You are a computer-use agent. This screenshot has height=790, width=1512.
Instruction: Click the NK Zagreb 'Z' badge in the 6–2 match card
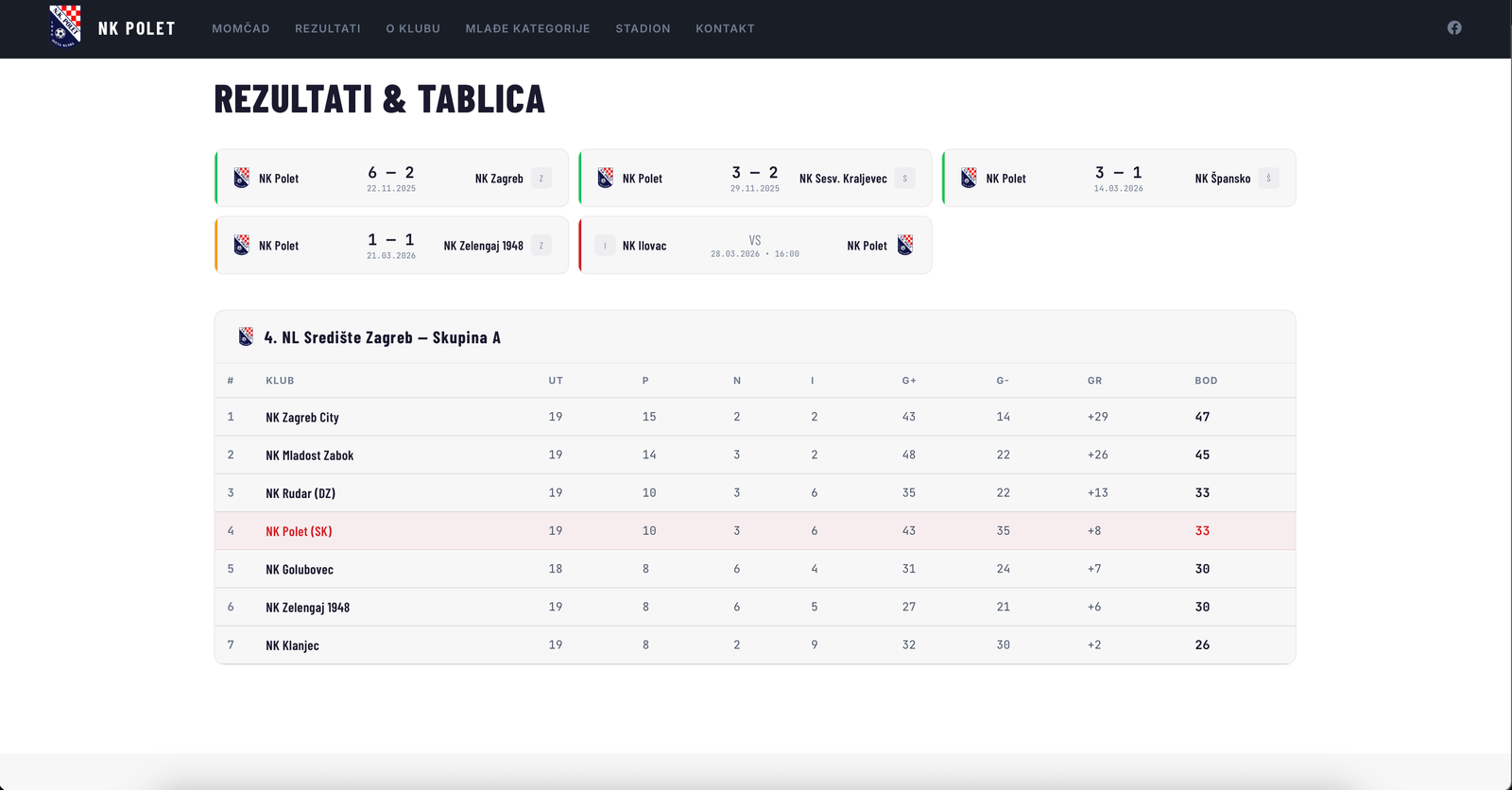(541, 179)
